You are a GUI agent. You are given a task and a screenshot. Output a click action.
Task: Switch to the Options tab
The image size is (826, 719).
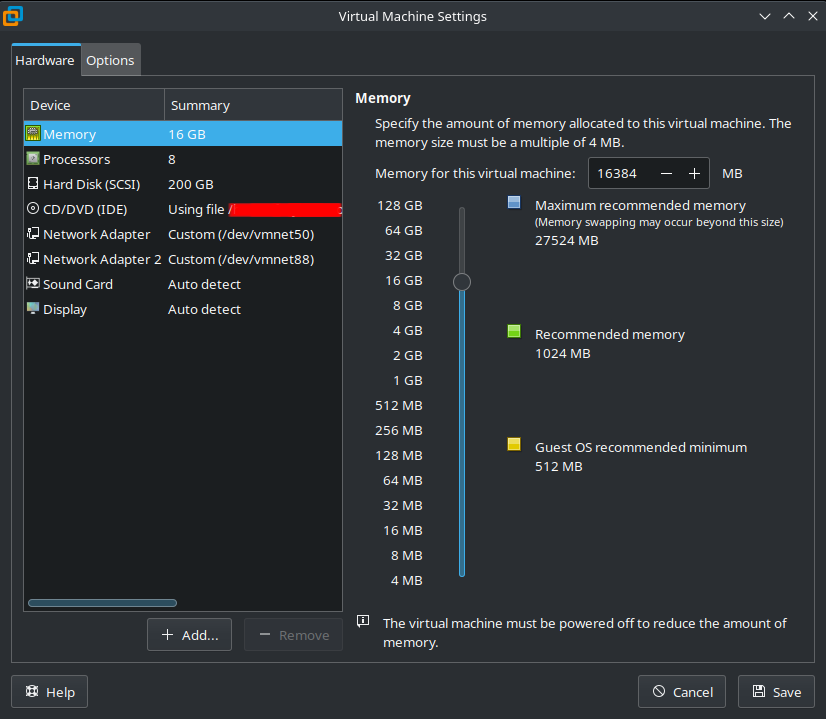click(110, 59)
